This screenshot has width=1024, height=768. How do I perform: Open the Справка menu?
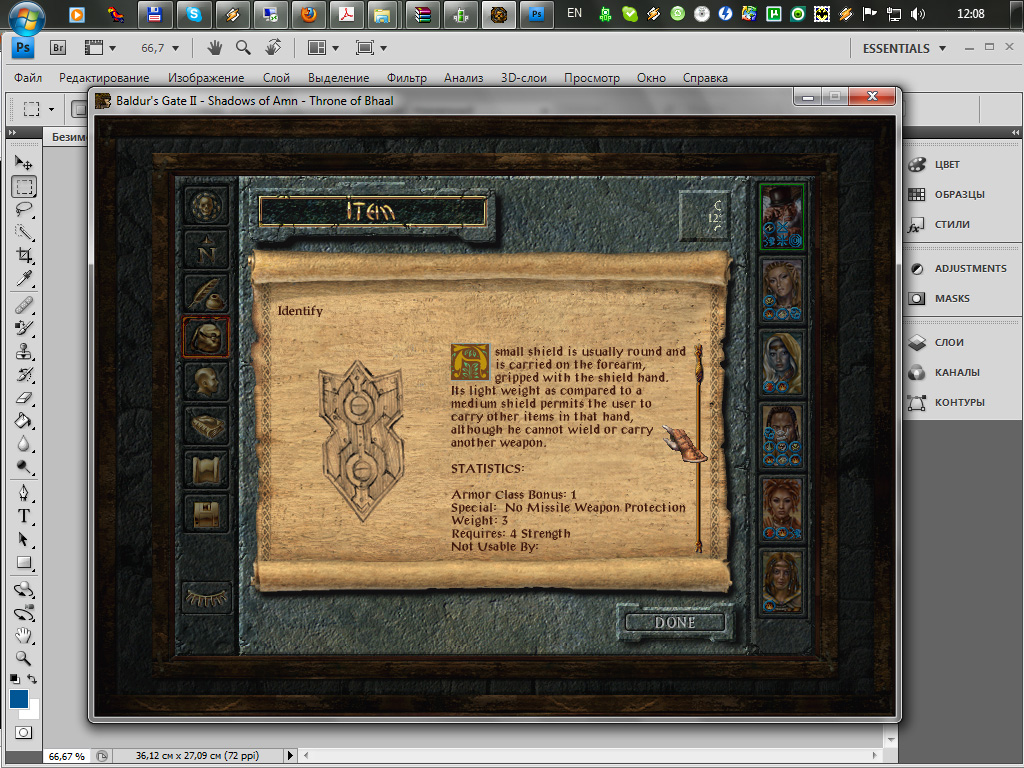705,78
